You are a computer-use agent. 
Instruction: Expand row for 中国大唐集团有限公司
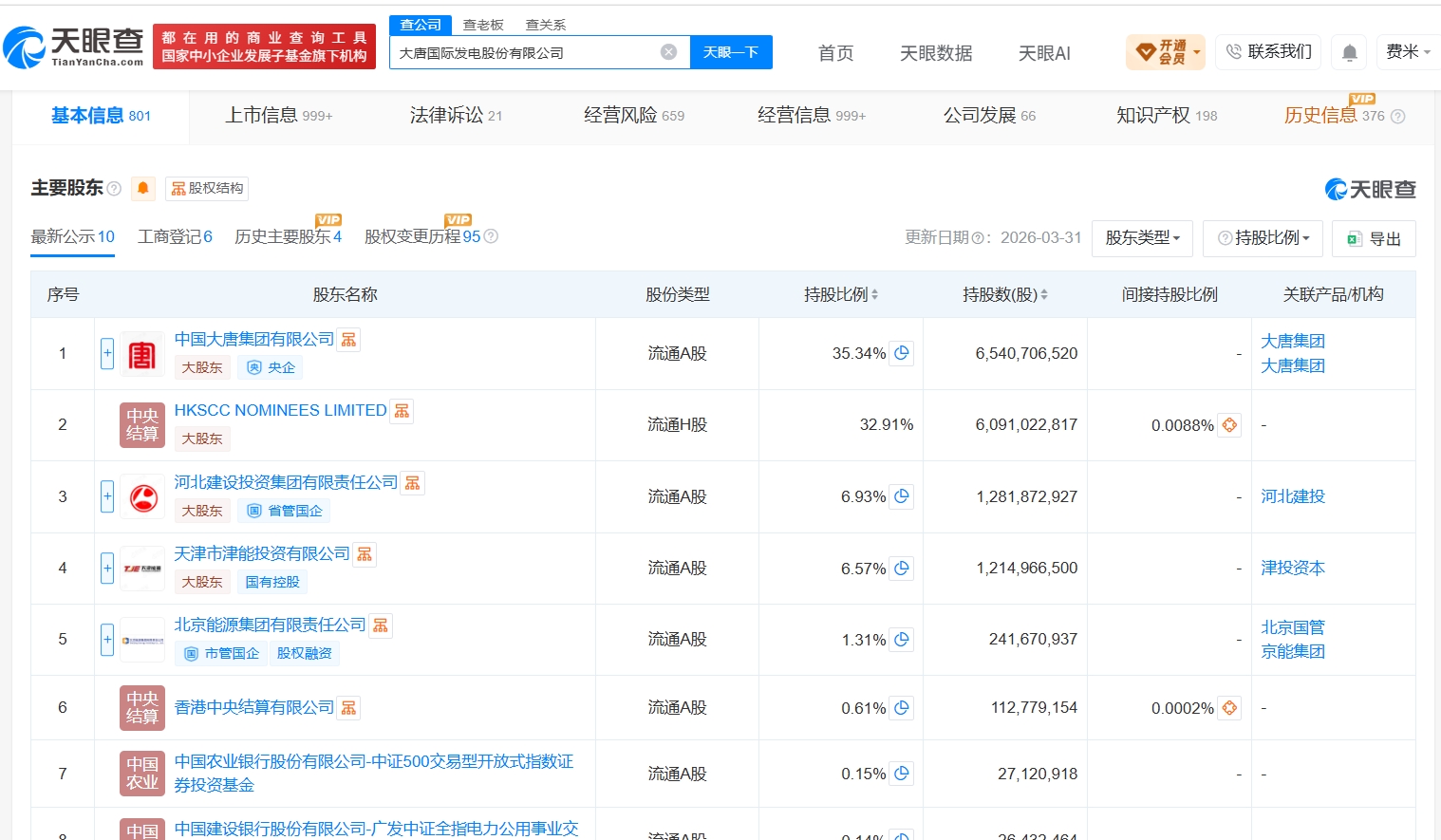[107, 353]
